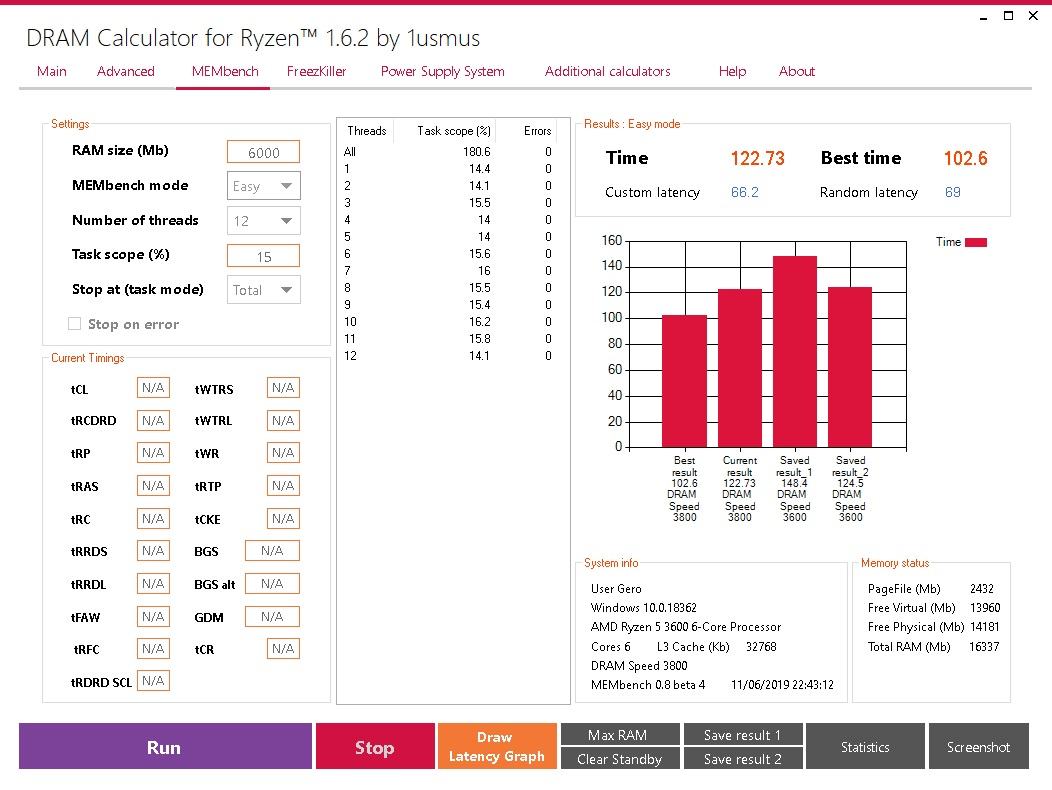Click the Max RAM button

[620, 734]
